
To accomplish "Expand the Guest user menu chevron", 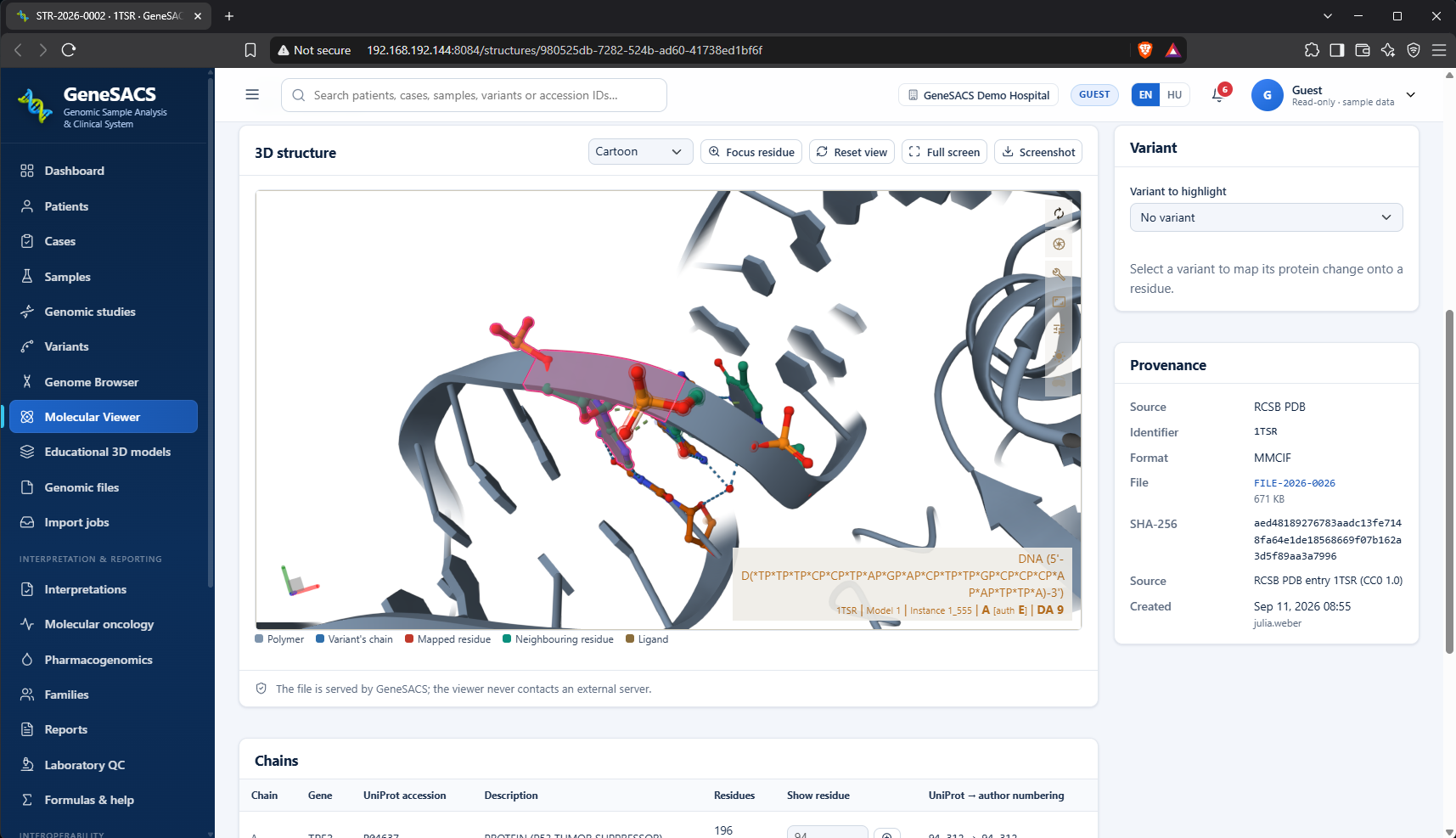I will pyautogui.click(x=1410, y=95).
